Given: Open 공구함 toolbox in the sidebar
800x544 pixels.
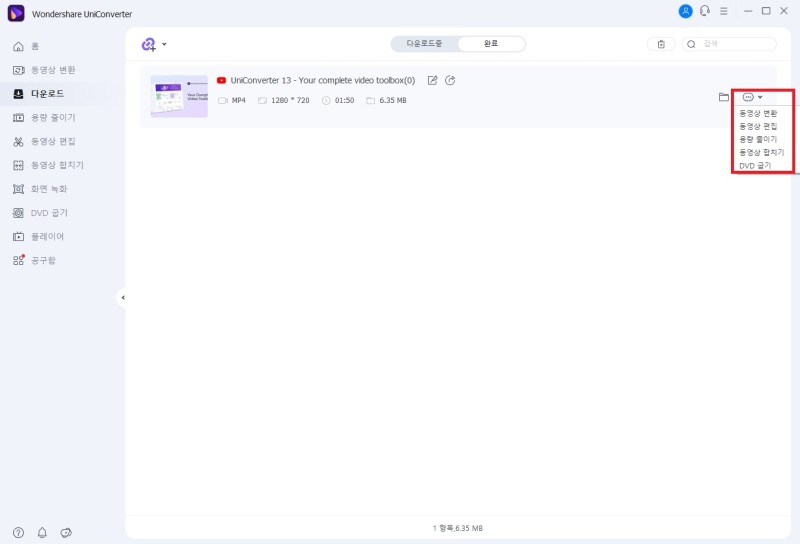Looking at the screenshot, I should (x=34, y=260).
